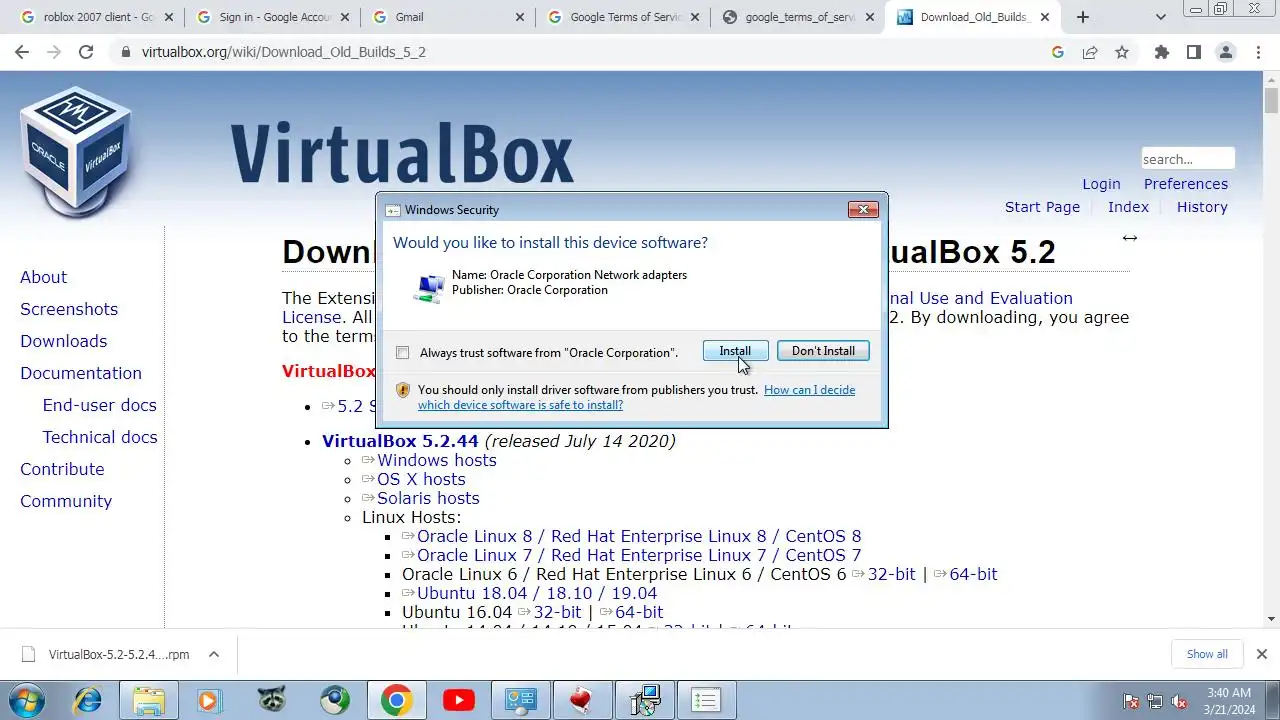Open Preferences link

[x=1185, y=184]
